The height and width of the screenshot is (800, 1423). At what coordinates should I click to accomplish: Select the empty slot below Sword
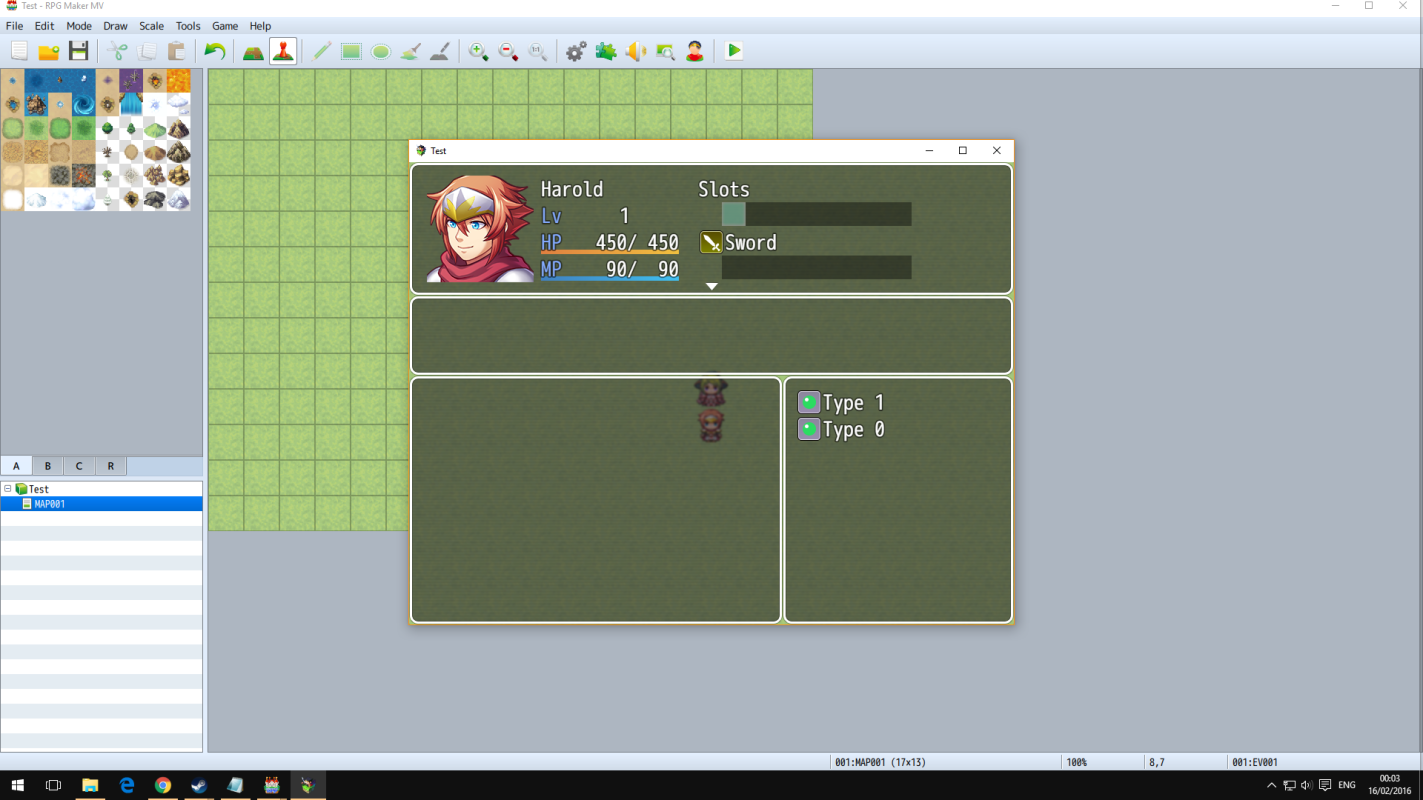816,268
